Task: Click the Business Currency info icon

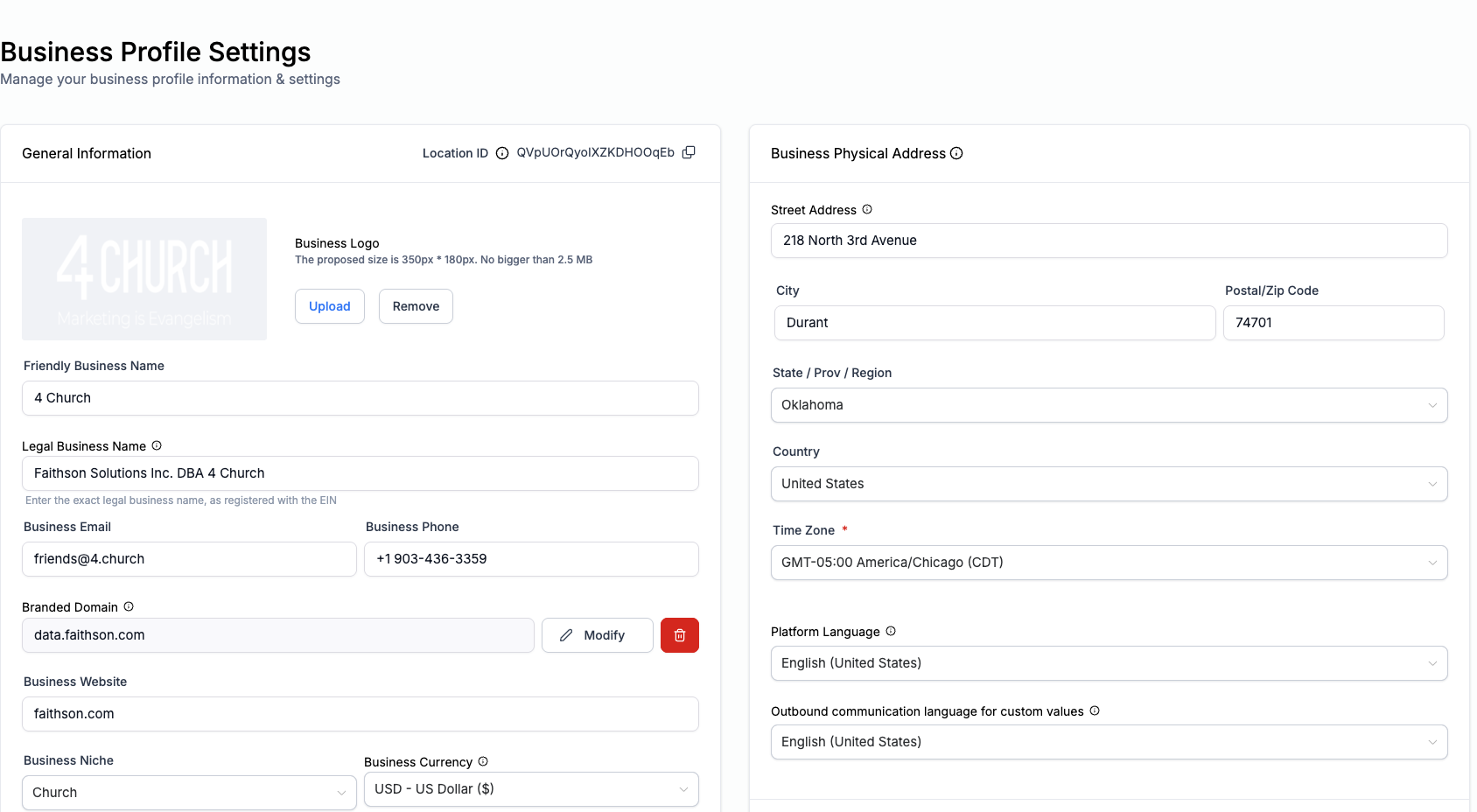Action: coord(483,761)
